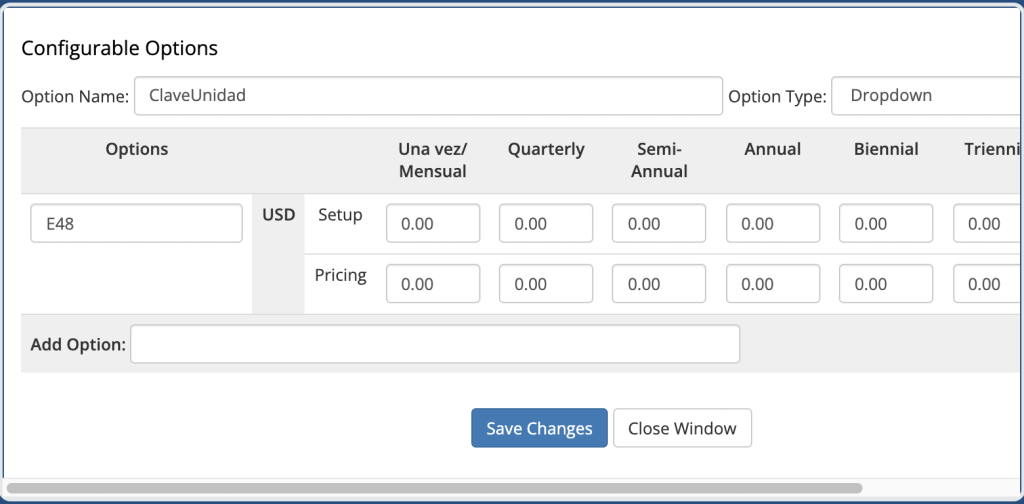Screen dimensions: 1024x504
Task: Click Pricing field under Annual
Action: (773, 283)
